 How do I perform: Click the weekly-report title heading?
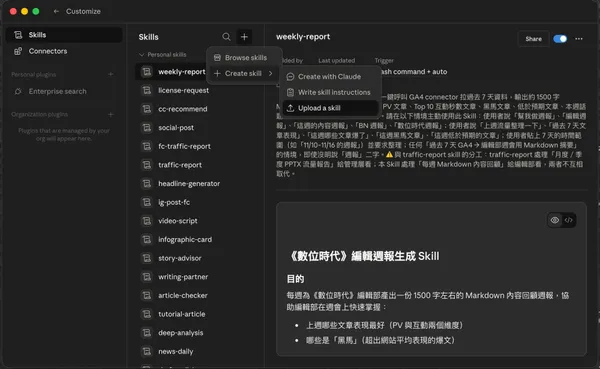pos(303,37)
